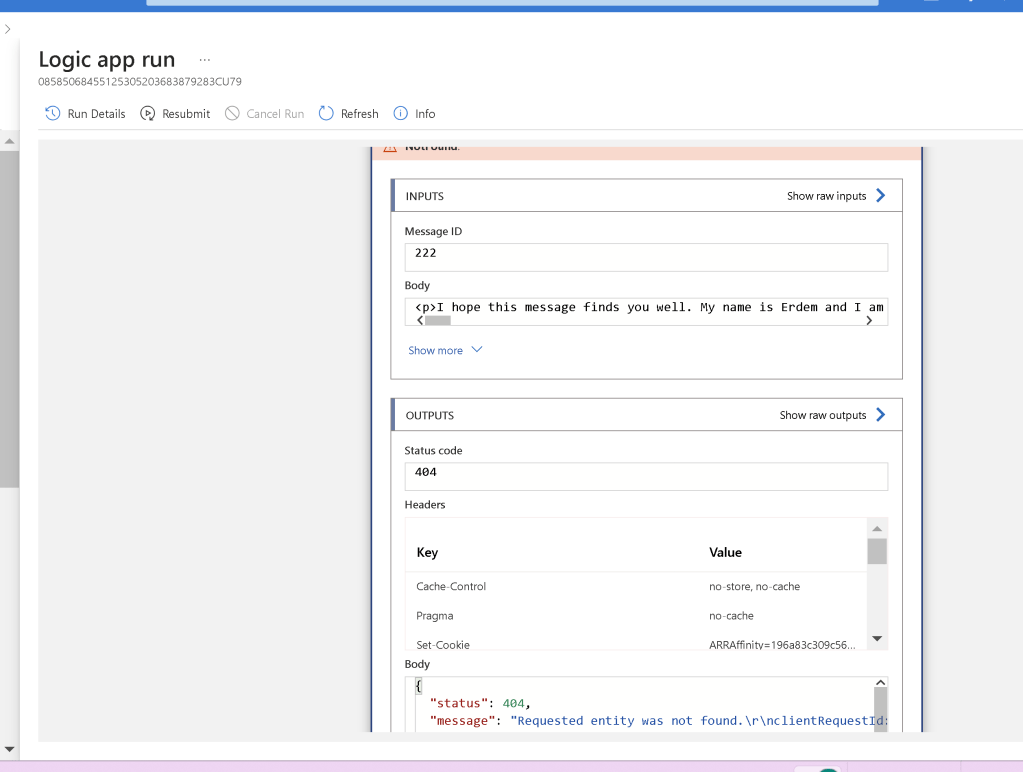
Task: Click the Headers table scrollbar thumb
Action: click(x=877, y=551)
